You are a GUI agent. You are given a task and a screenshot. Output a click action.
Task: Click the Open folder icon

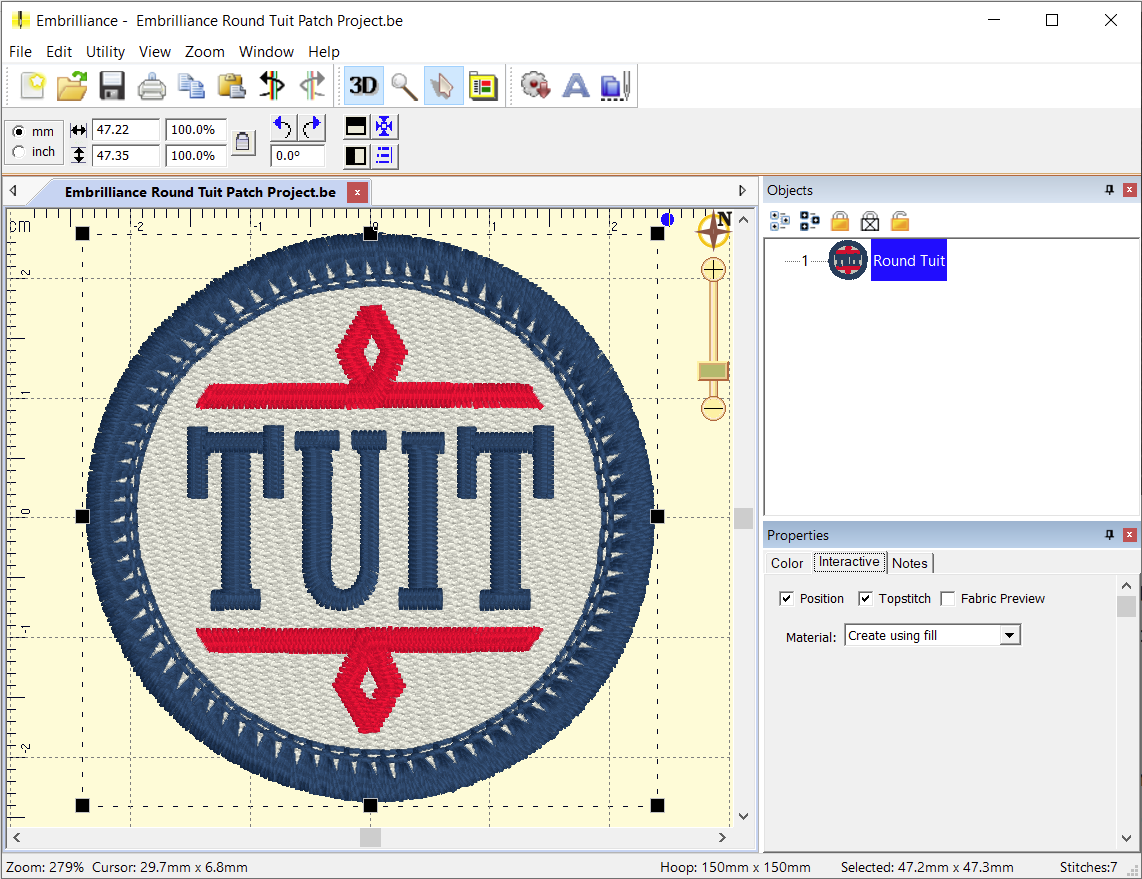click(x=72, y=86)
